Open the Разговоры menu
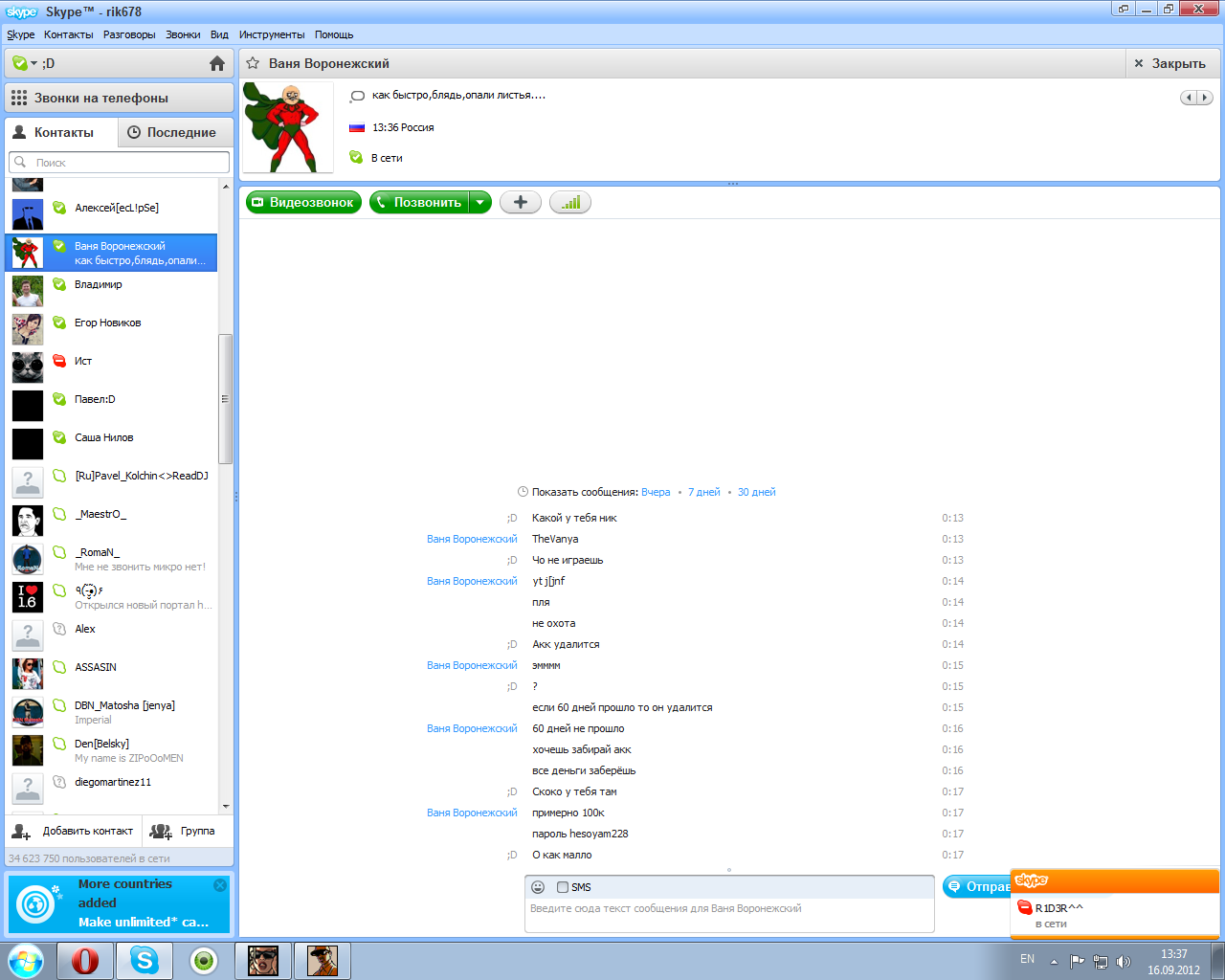 pos(129,34)
